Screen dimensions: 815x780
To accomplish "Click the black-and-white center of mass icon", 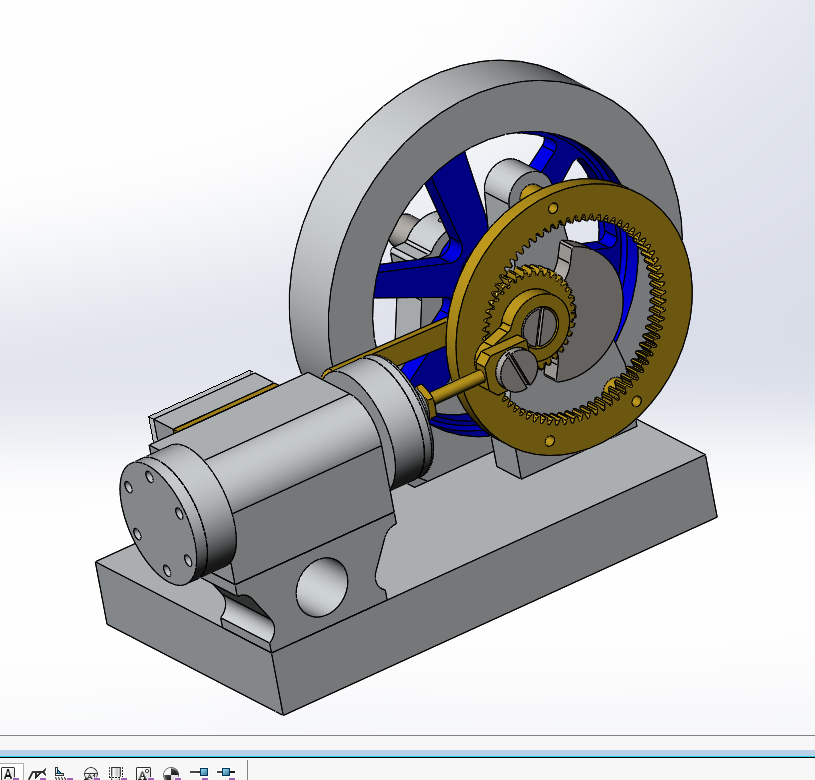I will 170,773.
